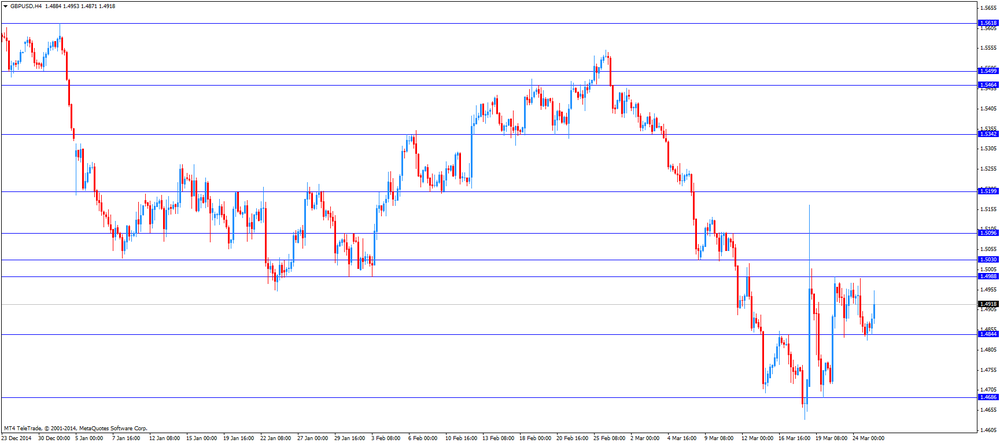
Task: Click the 1.4805 price scale value
Action: pos(987,350)
